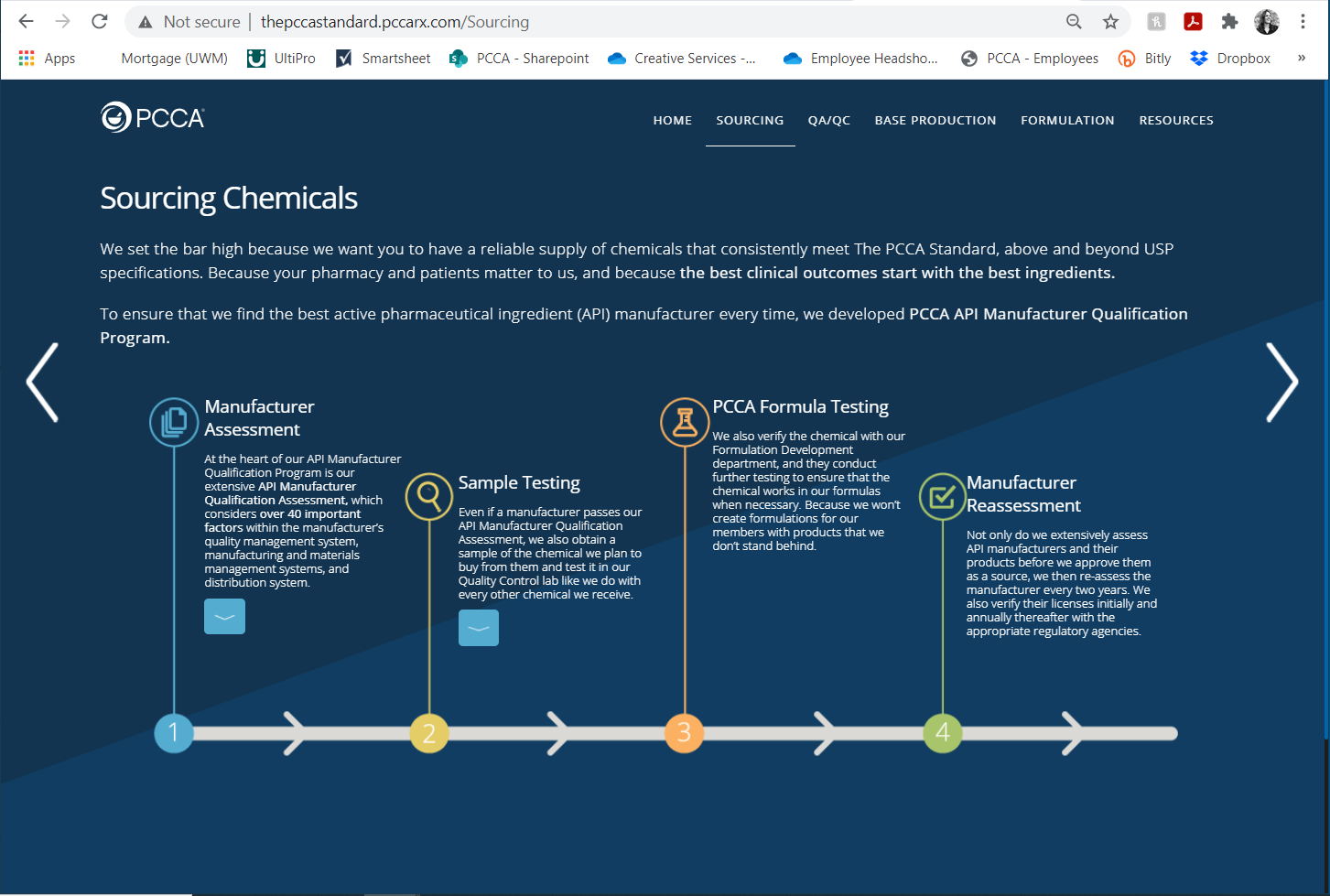Screen dimensions: 1330x896
Task: Select timeline step 4 marker
Action: (943, 733)
